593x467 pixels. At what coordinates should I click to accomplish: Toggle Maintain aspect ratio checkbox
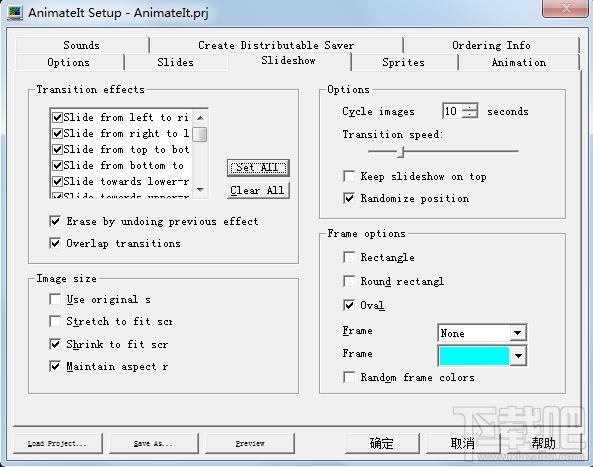pos(55,366)
